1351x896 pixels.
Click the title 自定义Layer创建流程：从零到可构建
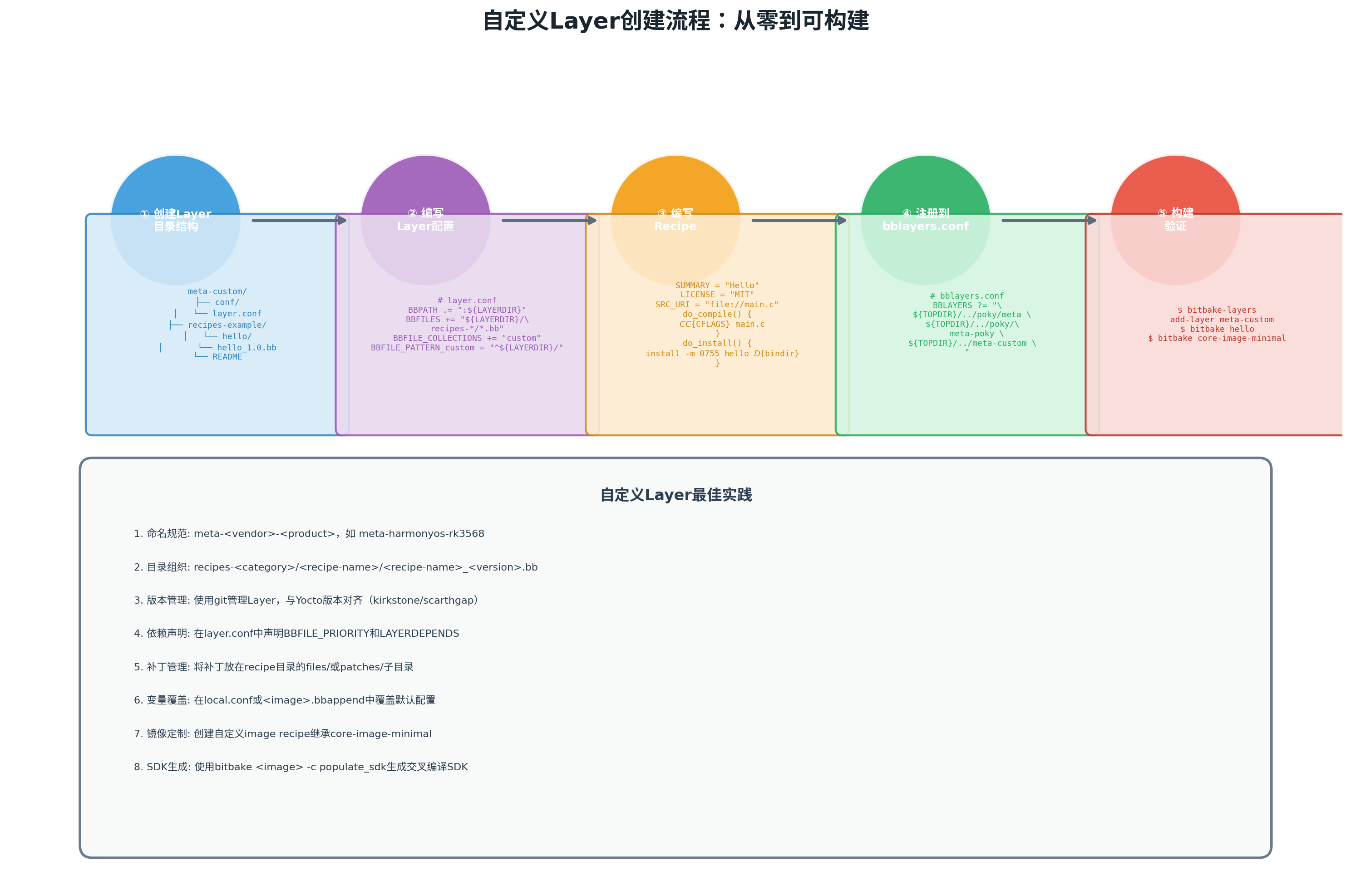[675, 21]
